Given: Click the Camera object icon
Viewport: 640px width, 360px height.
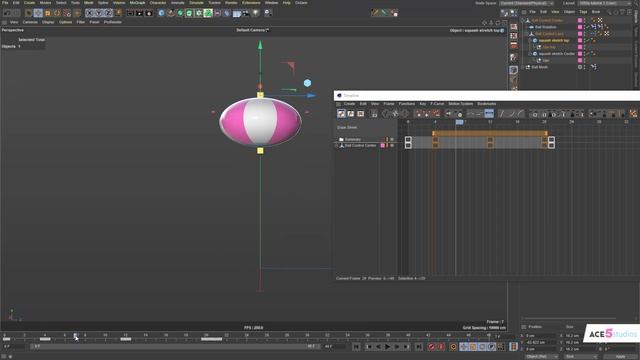Looking at the screenshot, I should 246,13.
